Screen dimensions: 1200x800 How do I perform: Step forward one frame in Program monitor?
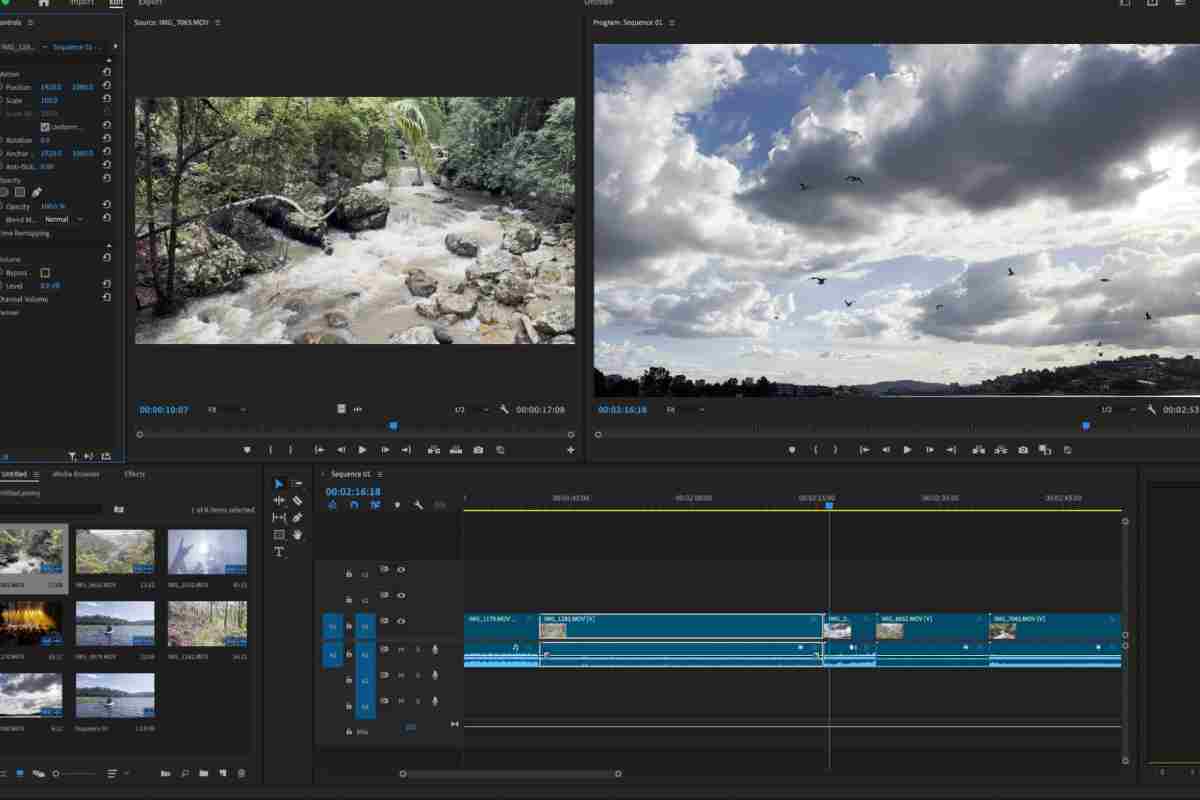click(x=929, y=450)
